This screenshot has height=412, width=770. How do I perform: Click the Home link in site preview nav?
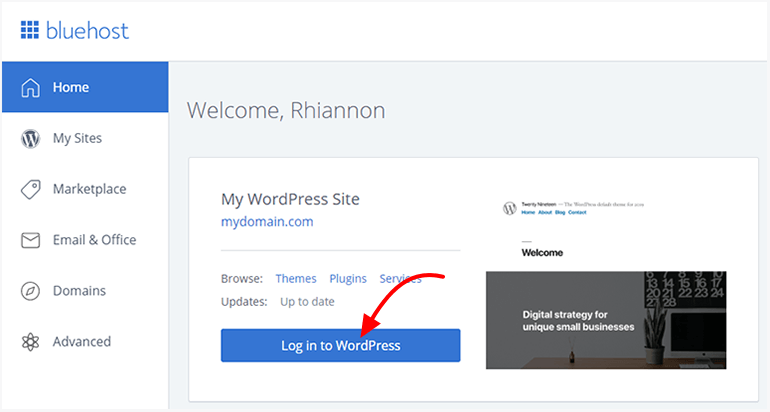pyautogui.click(x=528, y=213)
